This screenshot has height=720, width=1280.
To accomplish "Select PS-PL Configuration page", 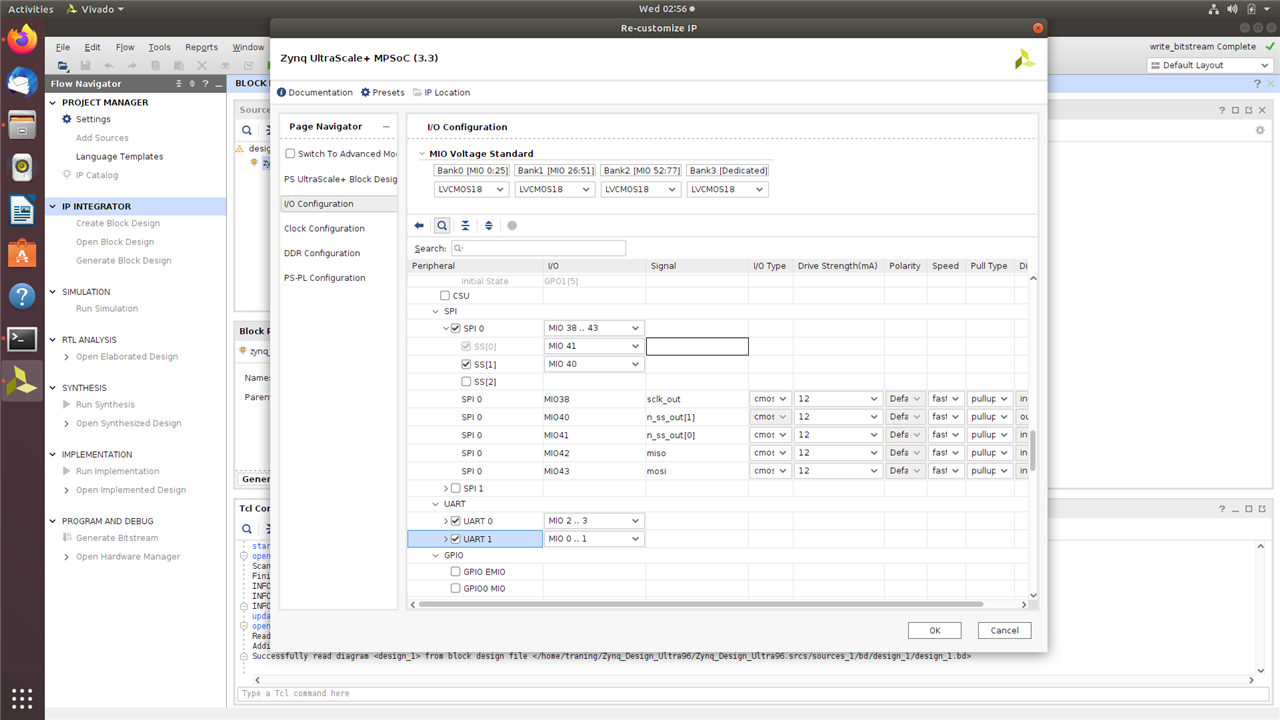I will (x=325, y=278).
